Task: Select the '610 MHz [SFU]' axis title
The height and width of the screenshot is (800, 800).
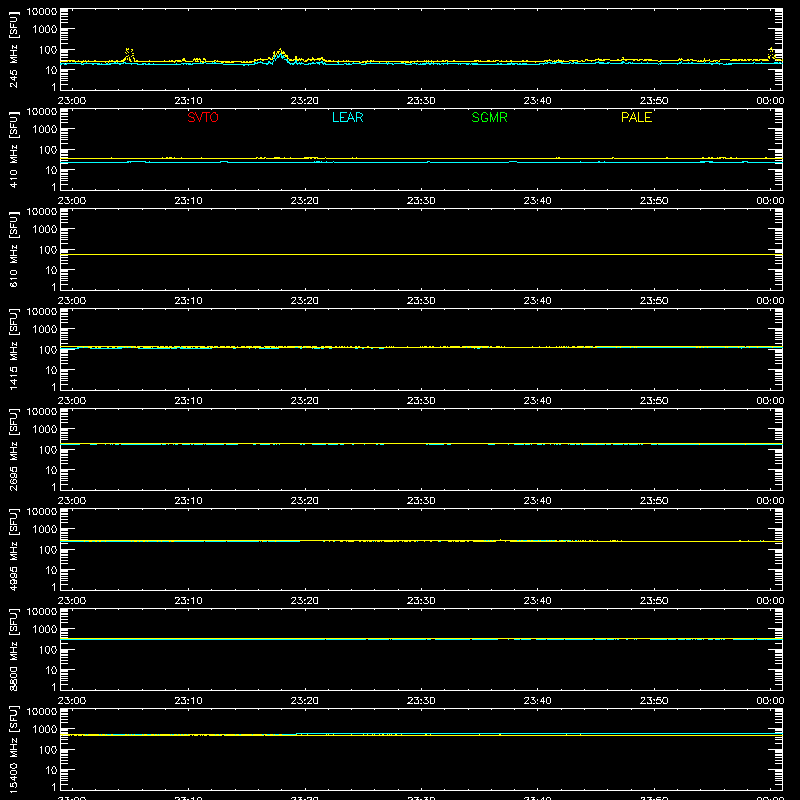Action: (x=13, y=249)
